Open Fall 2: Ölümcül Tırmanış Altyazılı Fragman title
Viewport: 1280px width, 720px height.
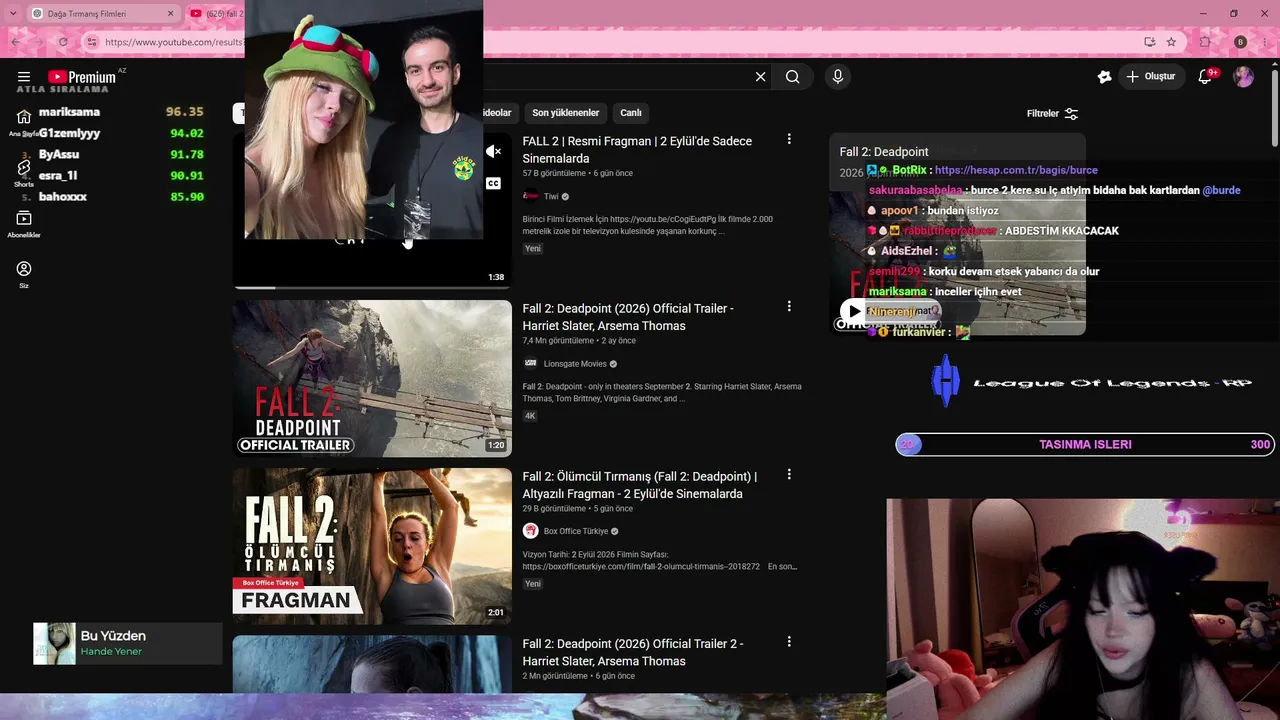[639, 485]
